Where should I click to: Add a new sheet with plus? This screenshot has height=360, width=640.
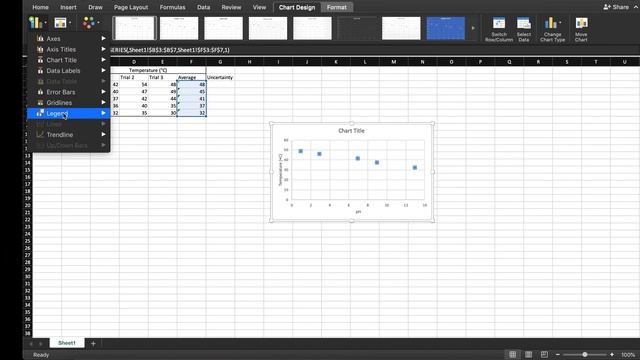coord(93,343)
